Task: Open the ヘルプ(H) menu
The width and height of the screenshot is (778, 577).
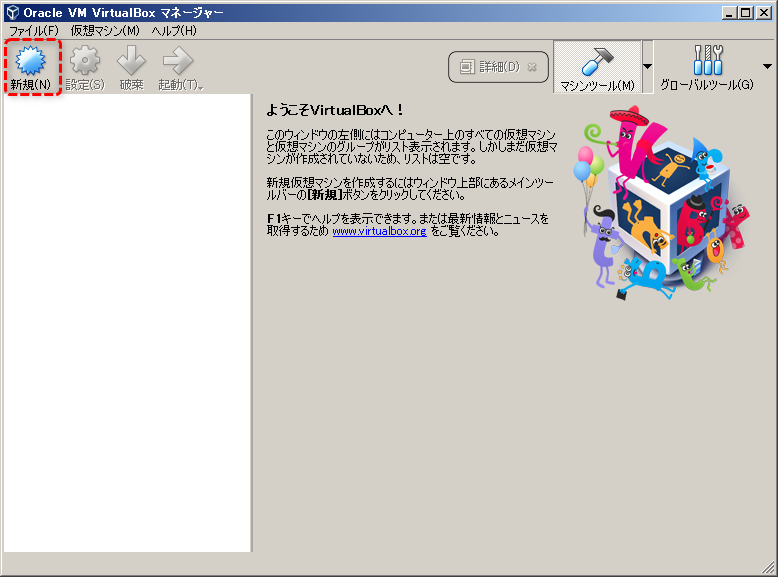Action: [174, 31]
